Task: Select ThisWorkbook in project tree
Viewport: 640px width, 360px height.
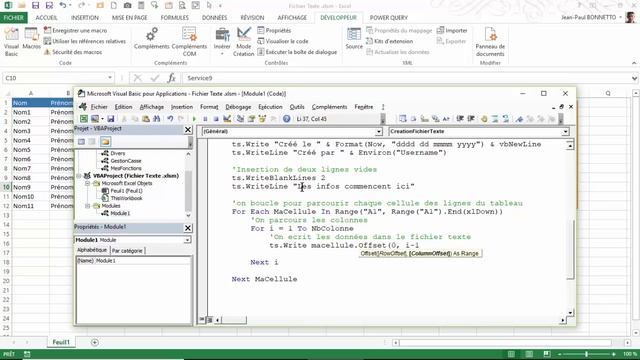Action: coord(126,198)
